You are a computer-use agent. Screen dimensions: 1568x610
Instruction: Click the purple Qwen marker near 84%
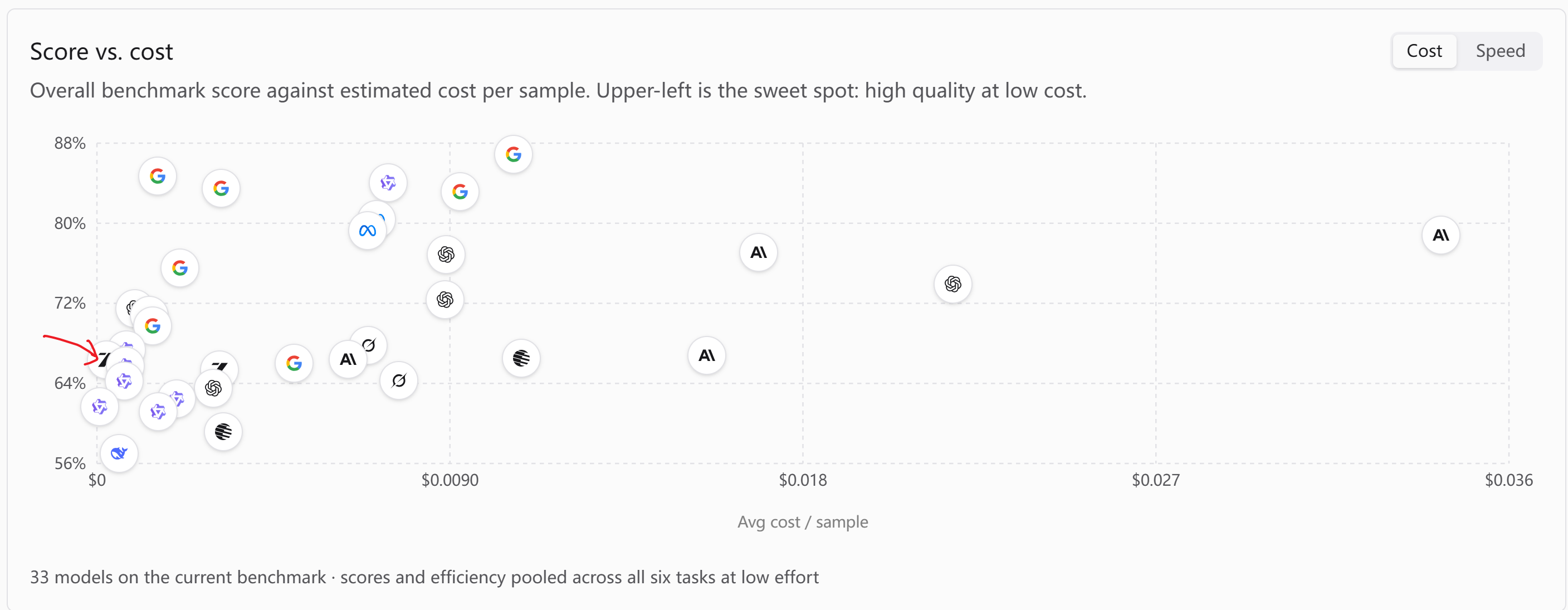[388, 183]
